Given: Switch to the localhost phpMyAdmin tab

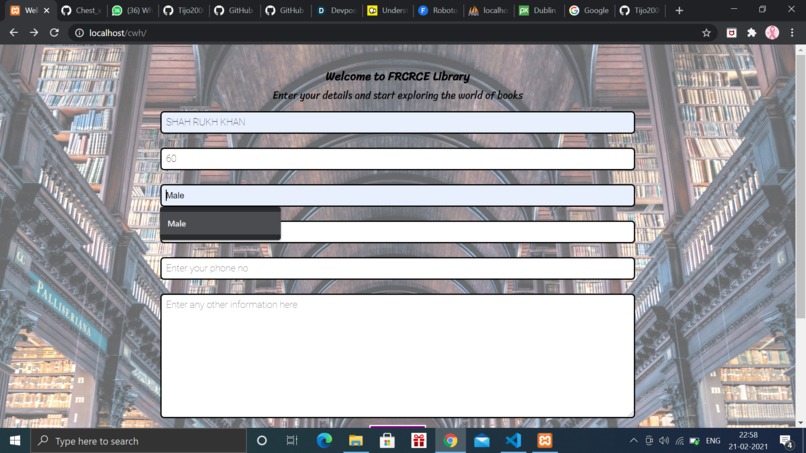Looking at the screenshot, I should 488,10.
